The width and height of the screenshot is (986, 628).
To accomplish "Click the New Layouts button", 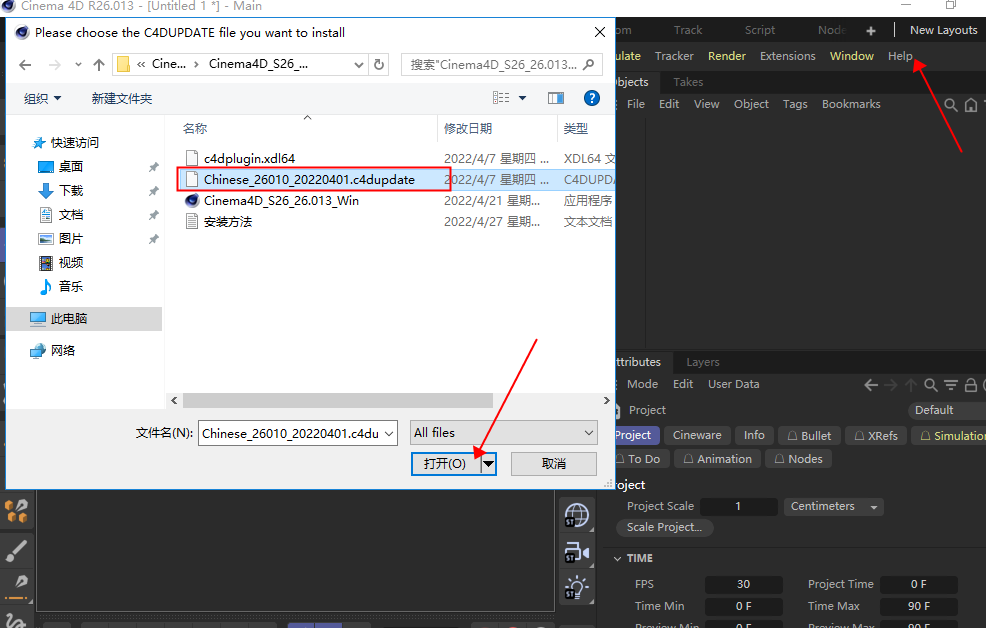I will coord(943,30).
